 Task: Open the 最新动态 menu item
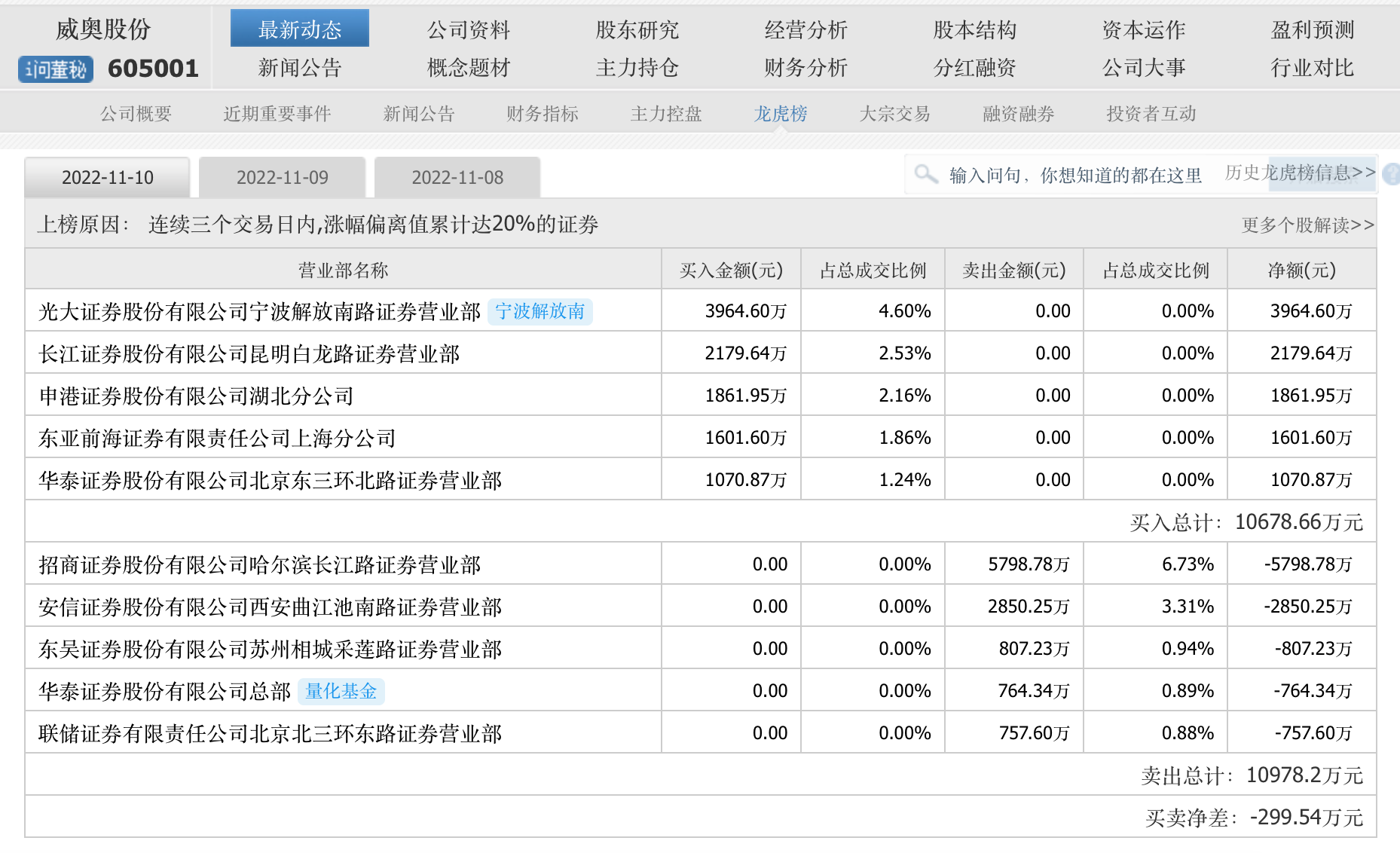click(299, 29)
